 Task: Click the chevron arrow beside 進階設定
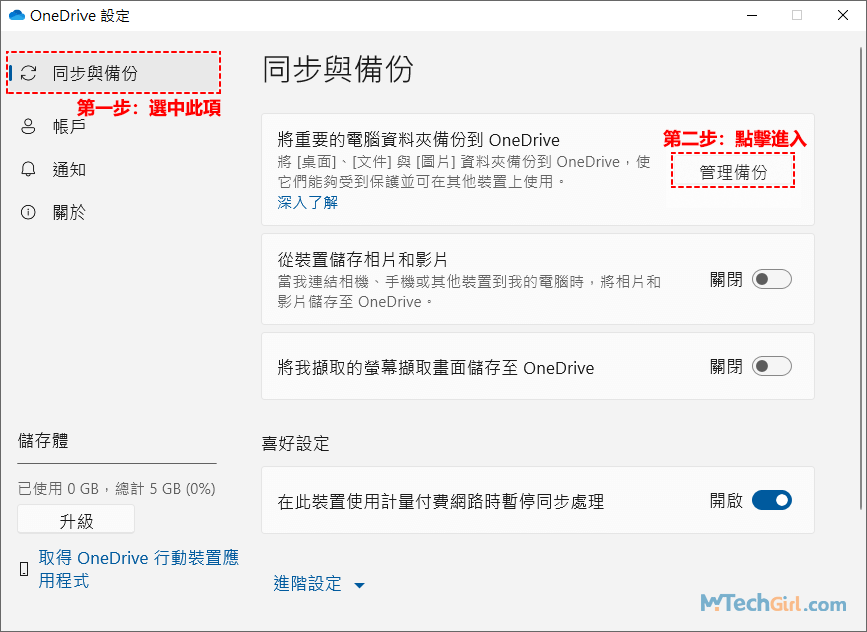(x=359, y=585)
